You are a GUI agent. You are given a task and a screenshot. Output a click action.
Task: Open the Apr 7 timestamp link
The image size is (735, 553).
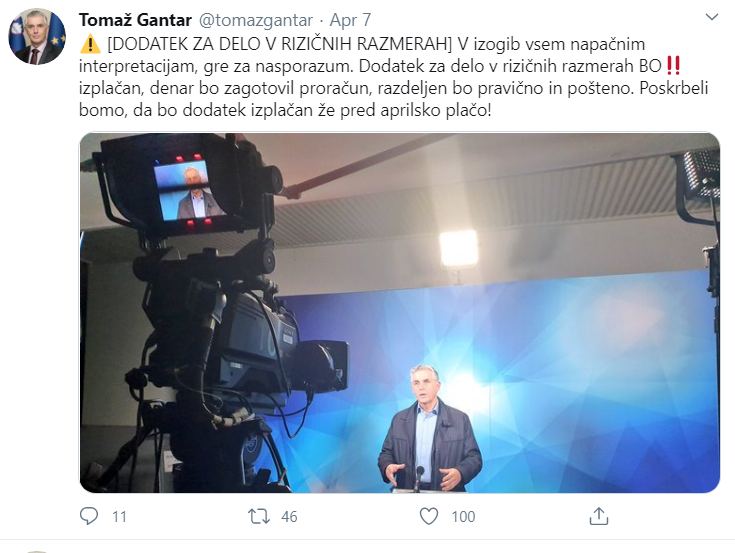(x=350, y=20)
